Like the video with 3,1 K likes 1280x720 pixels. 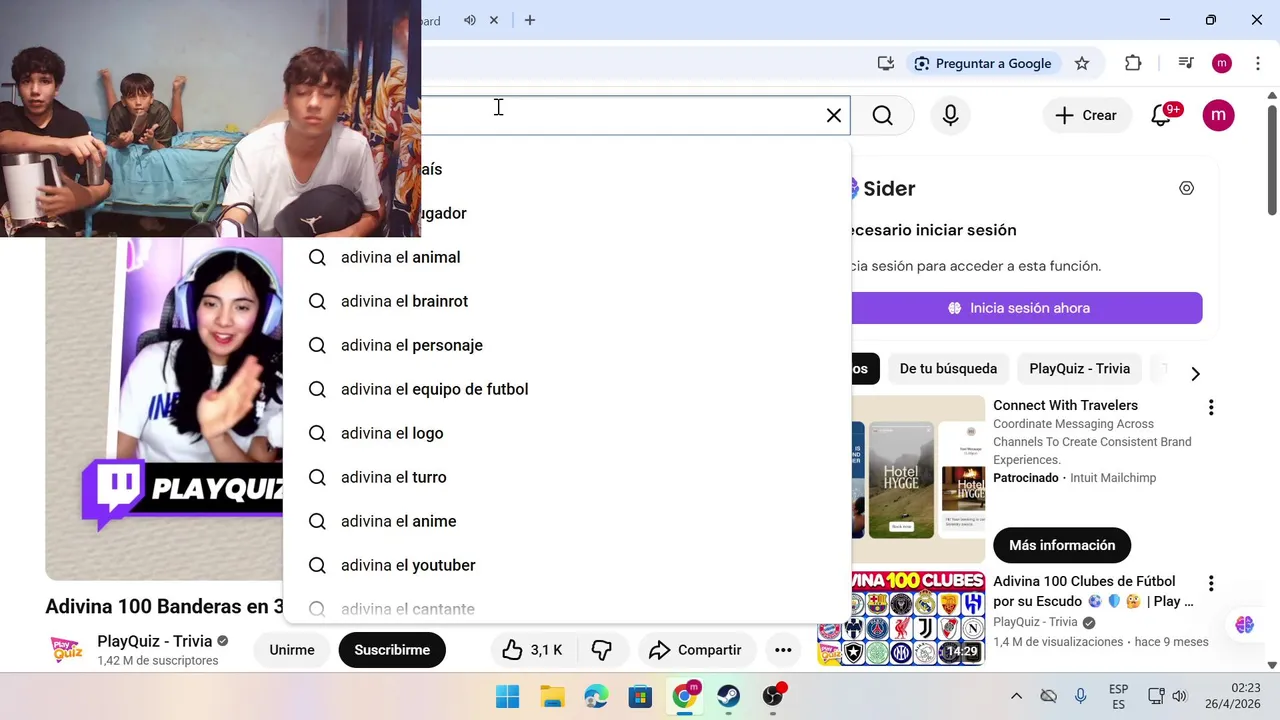coord(532,650)
